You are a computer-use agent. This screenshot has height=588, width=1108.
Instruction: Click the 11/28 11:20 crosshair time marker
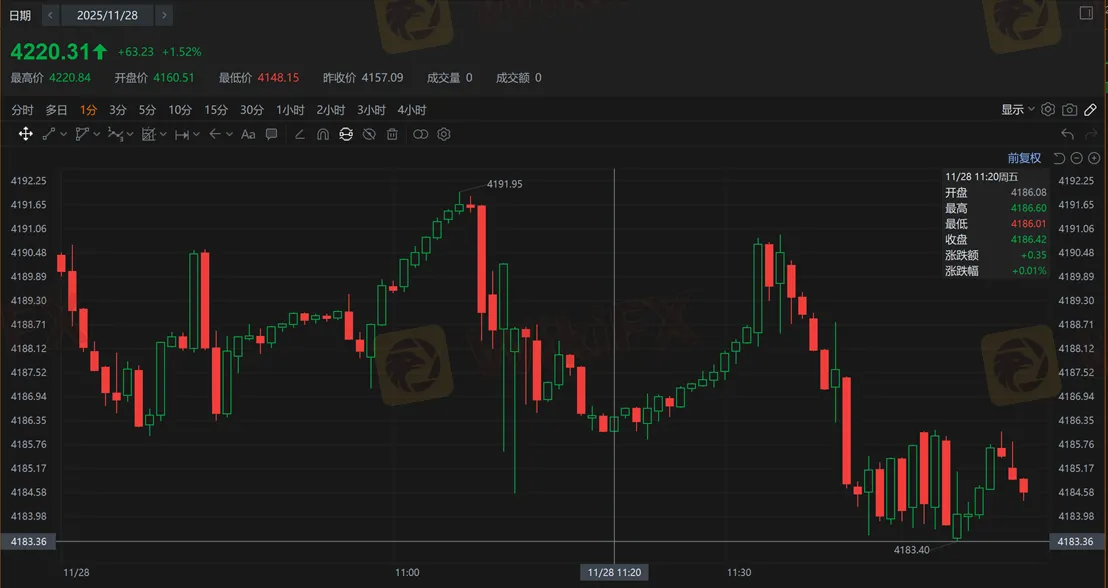[614, 572]
